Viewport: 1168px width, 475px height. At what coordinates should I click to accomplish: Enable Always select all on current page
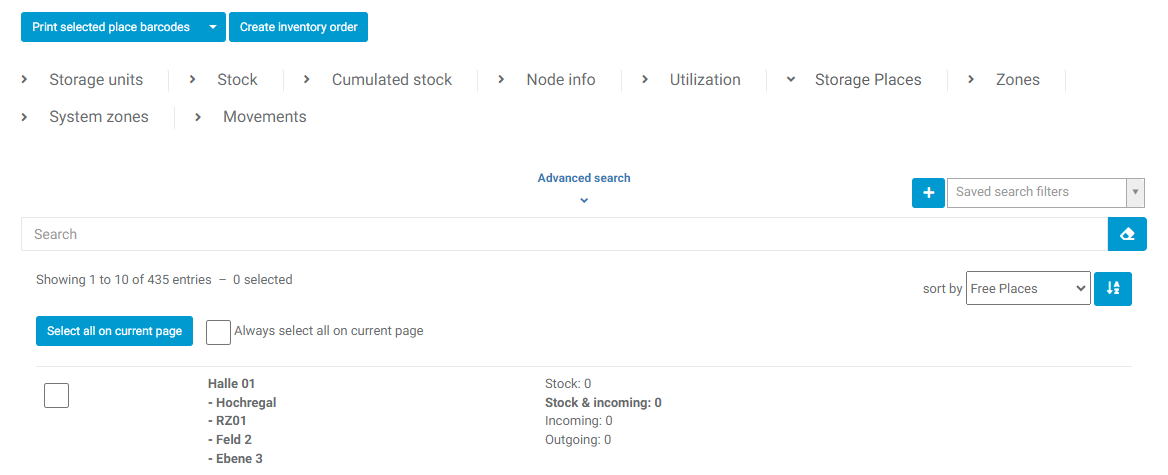(218, 332)
